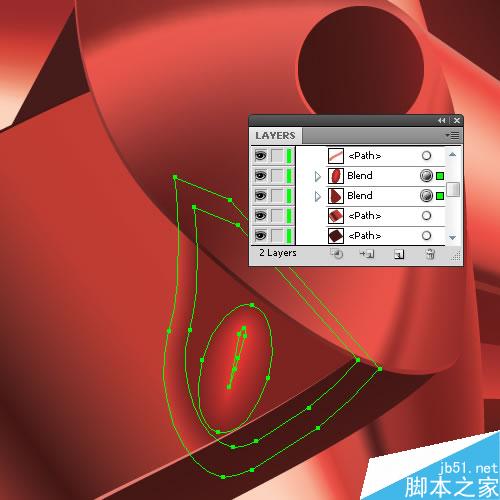The height and width of the screenshot is (500, 500).
Task: Select the Blend name beside triangular thumbnail
Action: click(360, 196)
